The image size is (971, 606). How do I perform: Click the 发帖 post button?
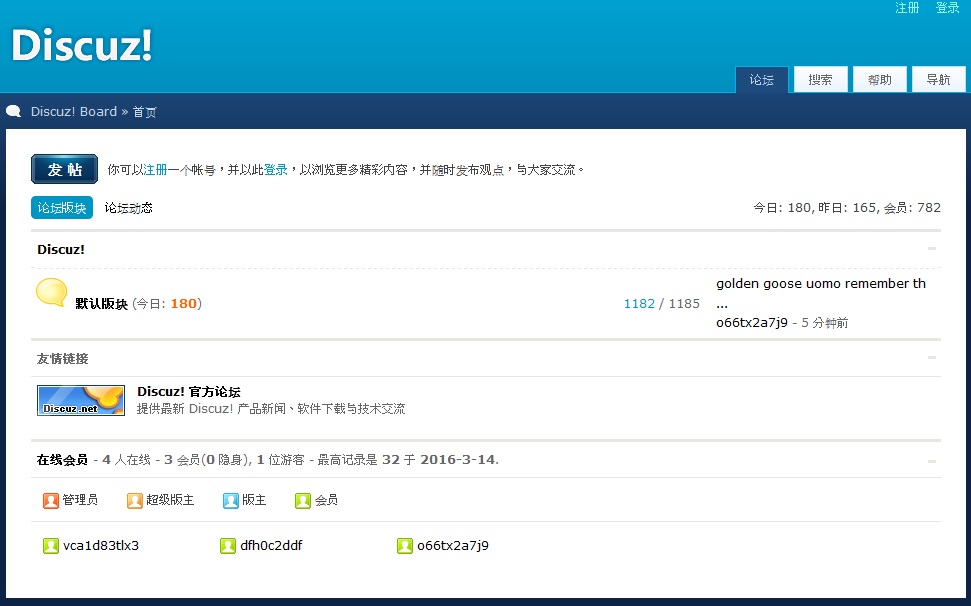click(64, 169)
